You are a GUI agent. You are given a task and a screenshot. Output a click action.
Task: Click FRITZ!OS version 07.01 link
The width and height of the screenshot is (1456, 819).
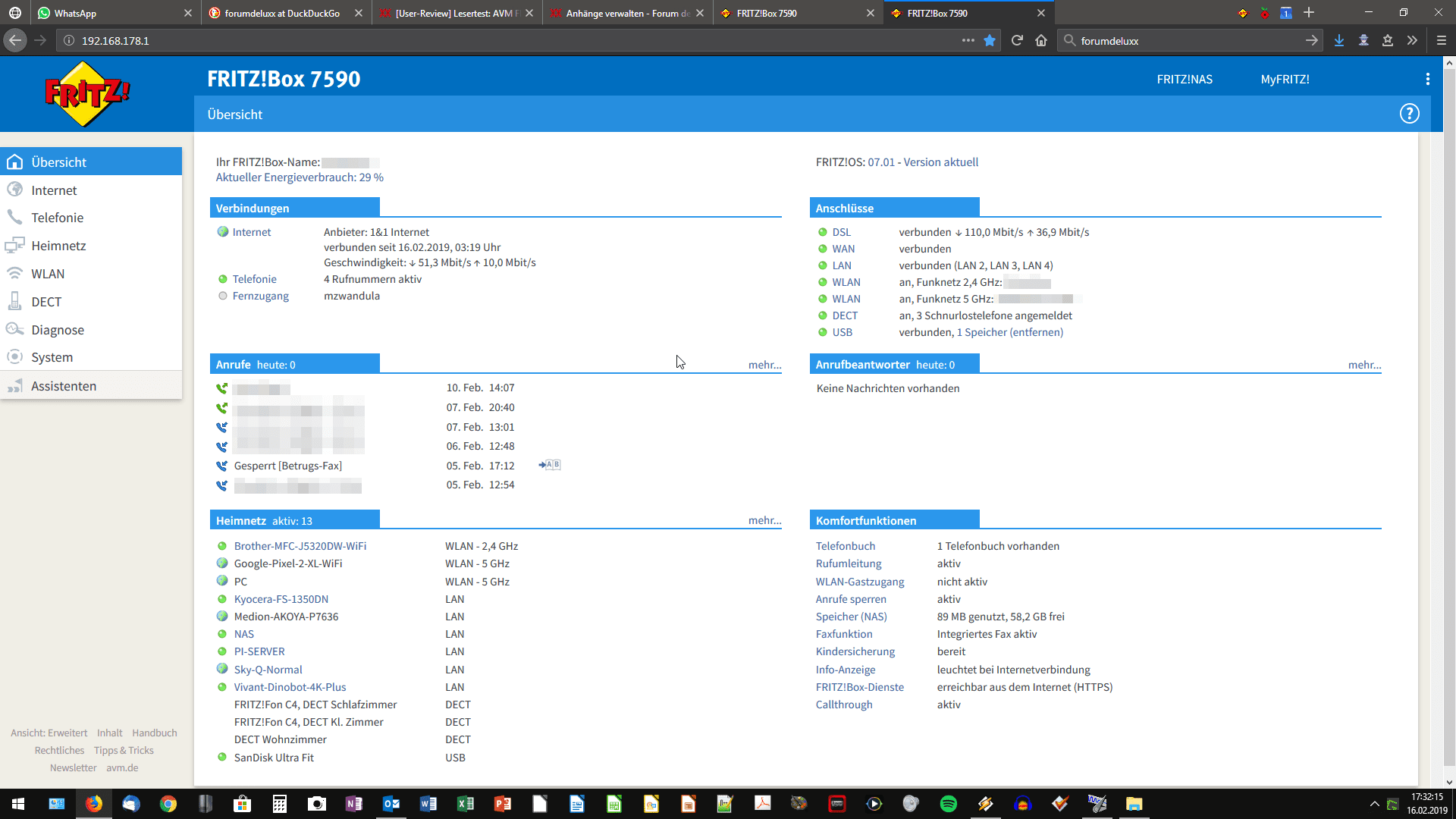881,162
